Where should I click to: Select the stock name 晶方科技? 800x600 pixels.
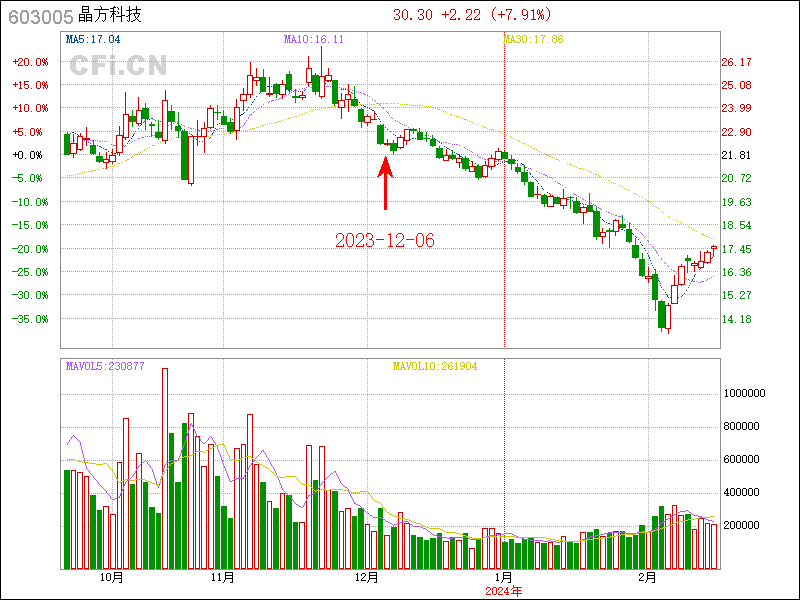[110, 15]
